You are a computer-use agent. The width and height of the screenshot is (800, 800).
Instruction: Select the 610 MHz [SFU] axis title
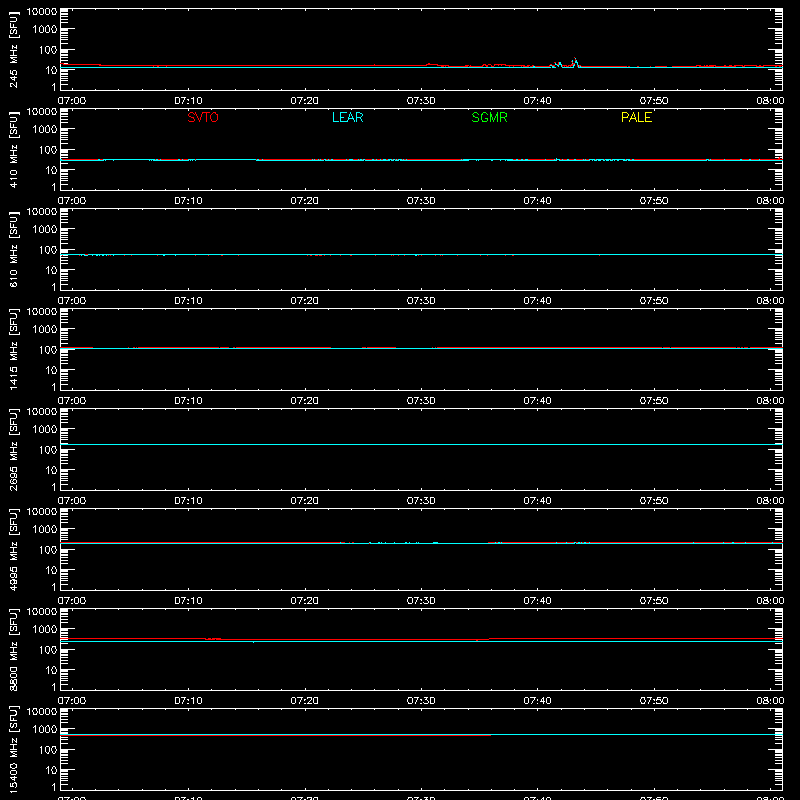click(x=13, y=249)
